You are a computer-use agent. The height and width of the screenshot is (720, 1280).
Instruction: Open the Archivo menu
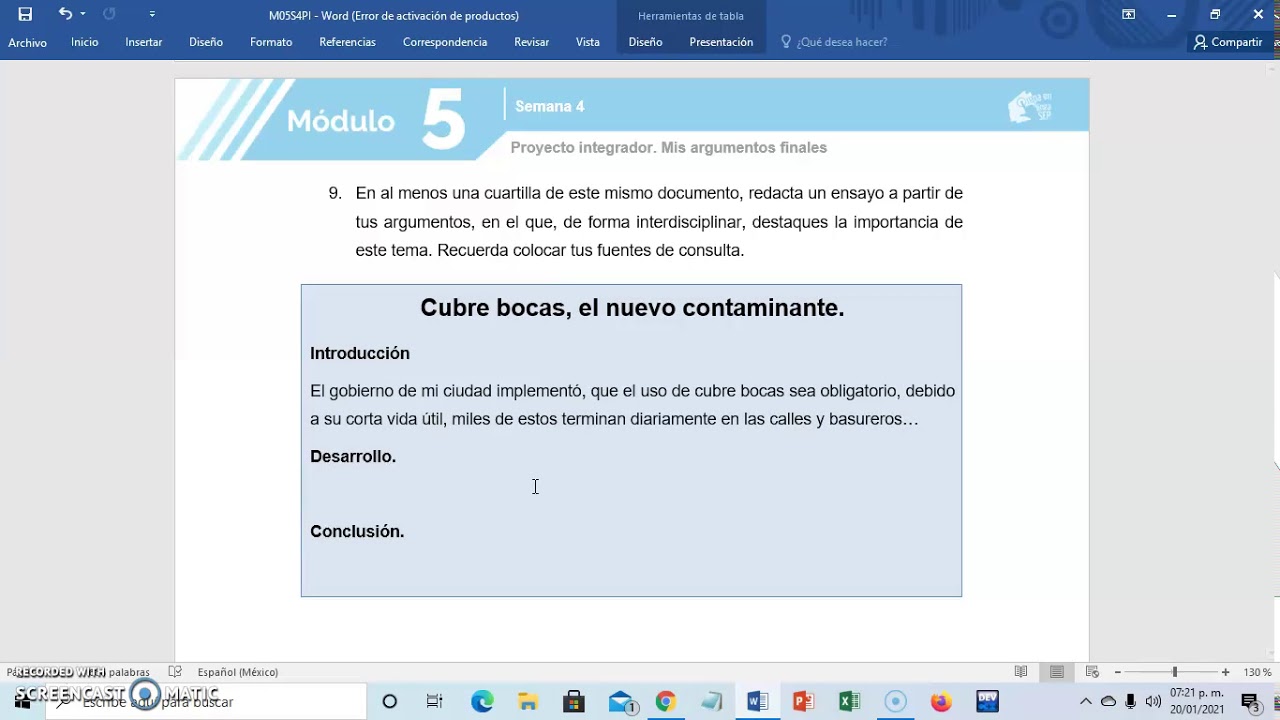coord(27,42)
